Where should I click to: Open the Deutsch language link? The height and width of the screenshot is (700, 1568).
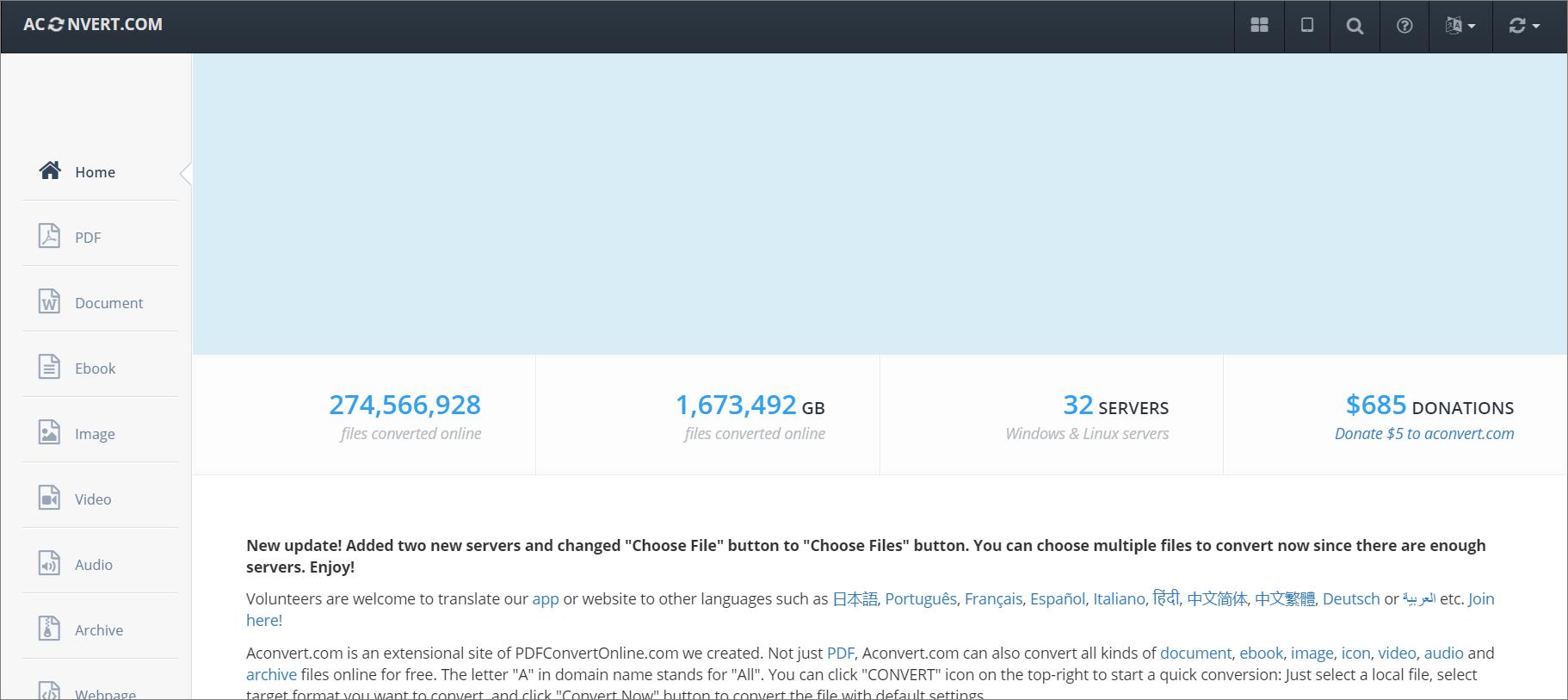pyautogui.click(x=1351, y=599)
